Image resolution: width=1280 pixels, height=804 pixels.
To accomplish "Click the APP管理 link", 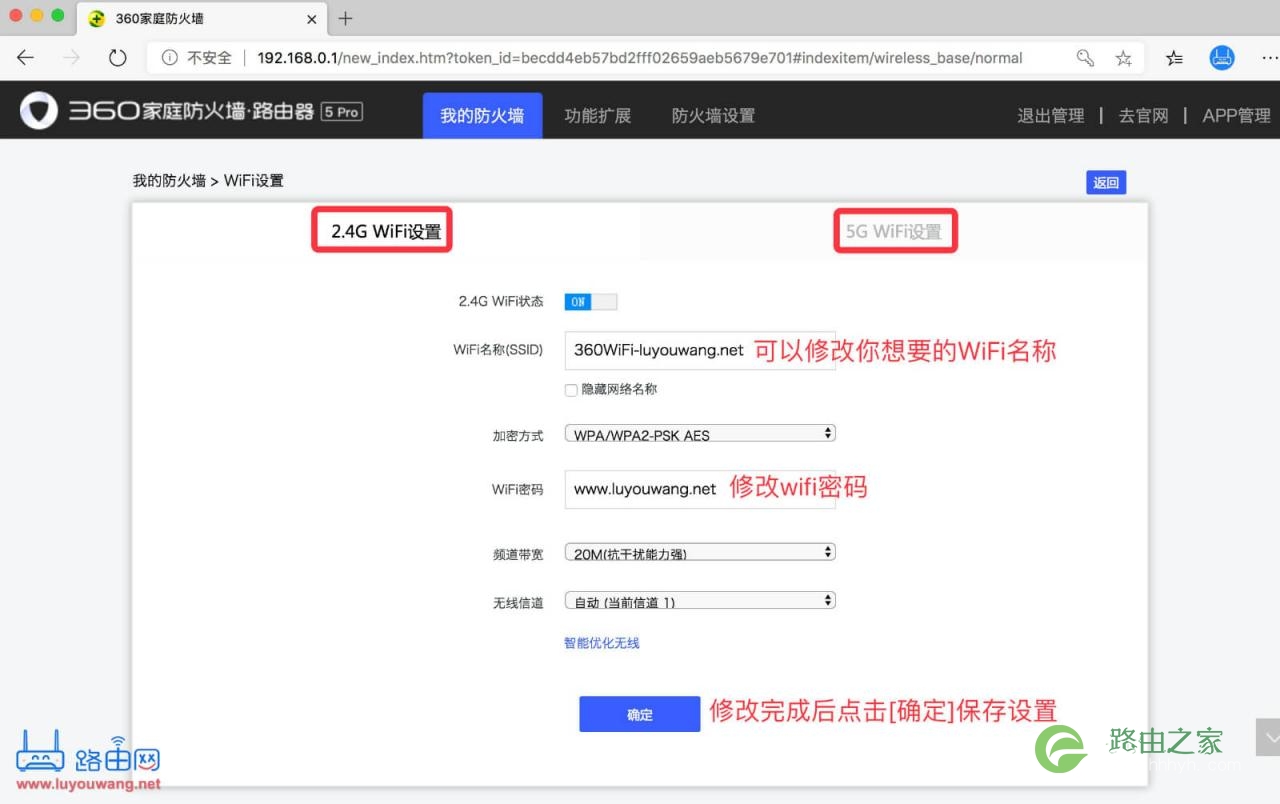I will 1236,115.
